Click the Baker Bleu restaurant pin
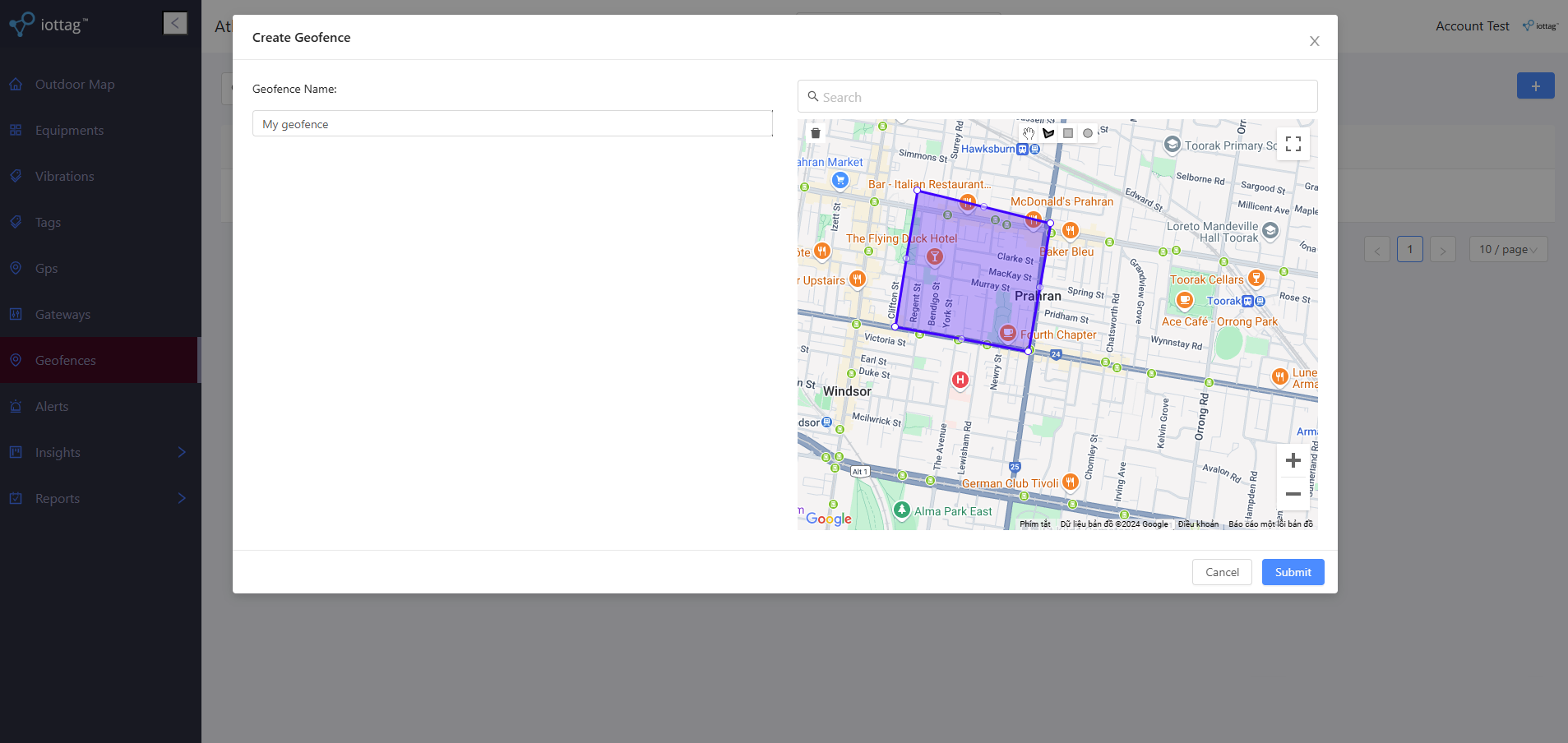1568x743 pixels. [x=1070, y=231]
